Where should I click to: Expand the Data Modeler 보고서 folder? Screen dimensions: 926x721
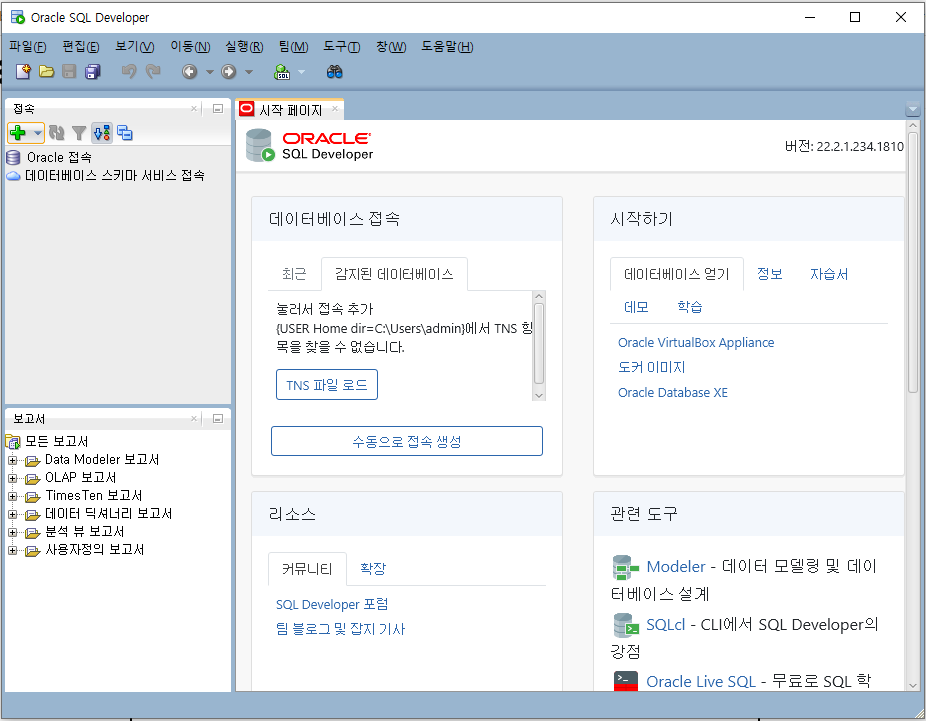(x=12, y=460)
